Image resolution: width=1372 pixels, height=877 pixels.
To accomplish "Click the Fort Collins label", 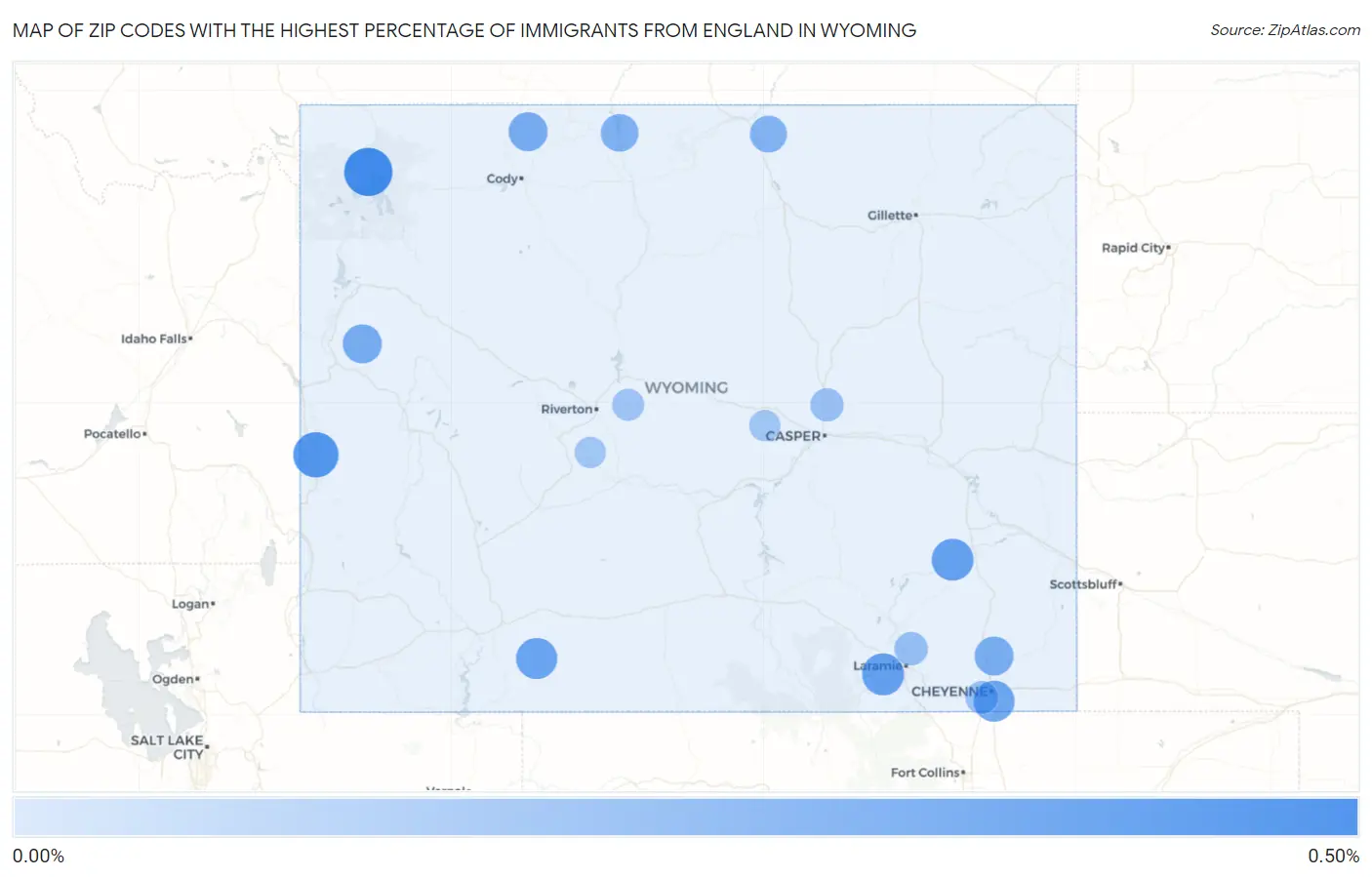I will (x=927, y=773).
